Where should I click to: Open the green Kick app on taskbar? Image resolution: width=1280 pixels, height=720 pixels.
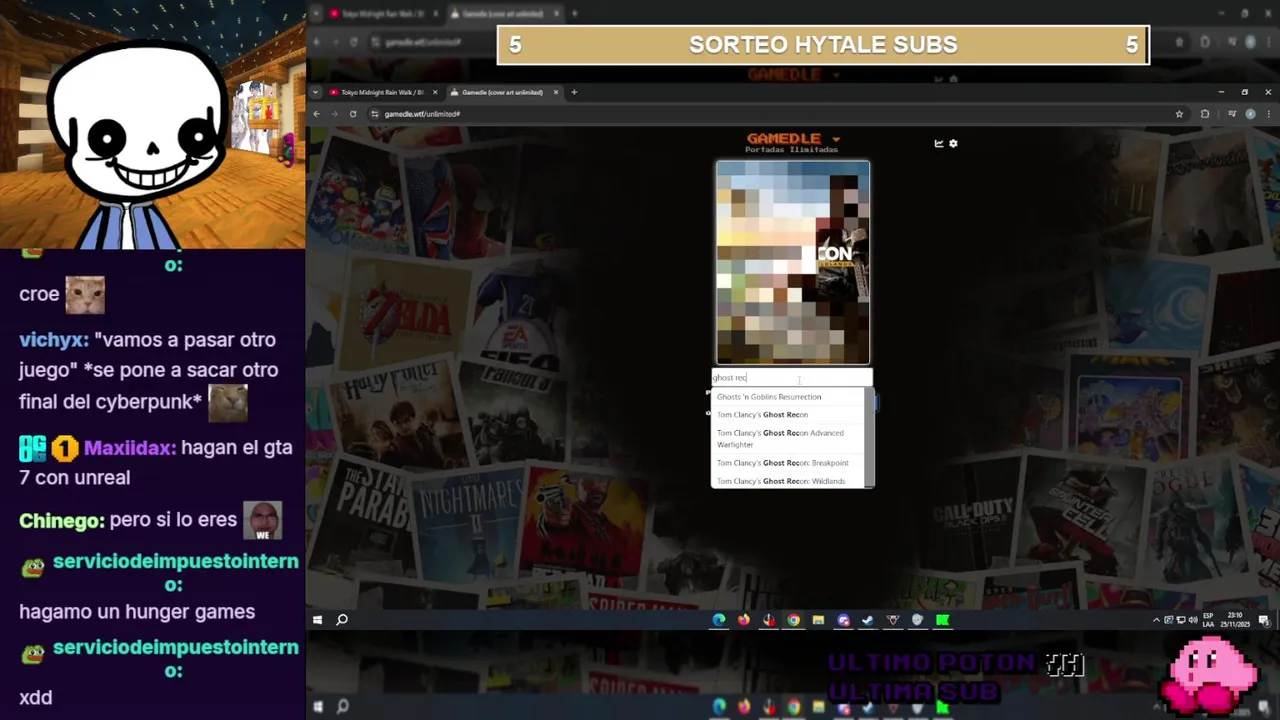[x=942, y=620]
